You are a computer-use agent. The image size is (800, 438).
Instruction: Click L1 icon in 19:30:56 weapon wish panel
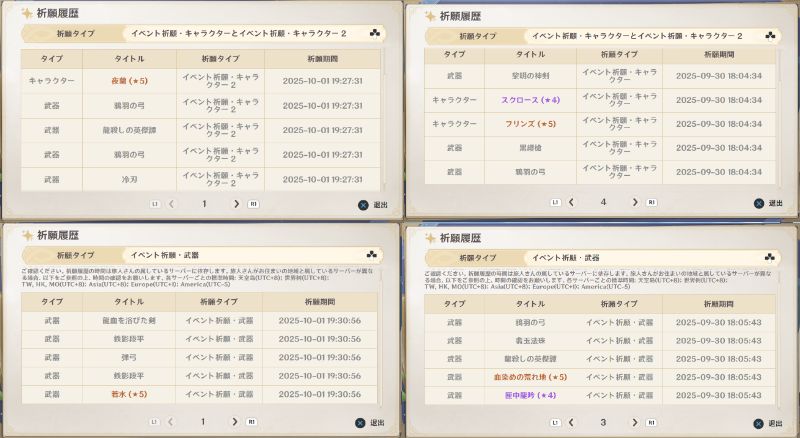coord(154,422)
